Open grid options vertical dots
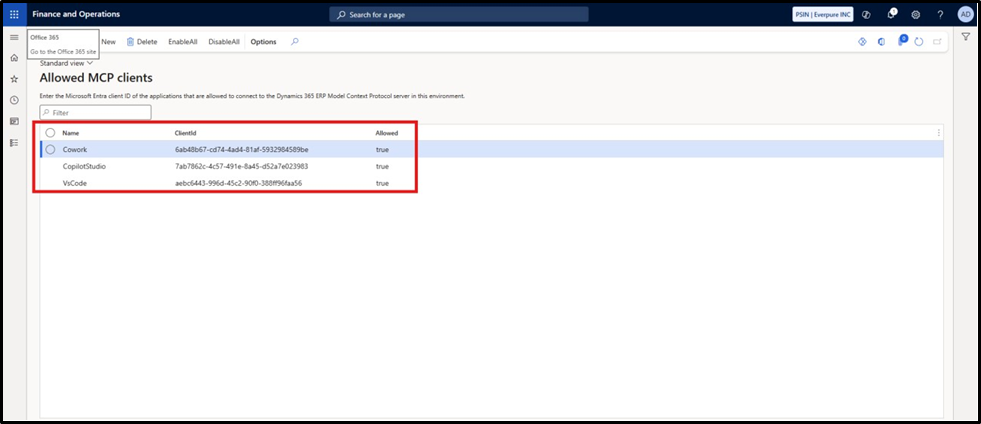 (938, 133)
